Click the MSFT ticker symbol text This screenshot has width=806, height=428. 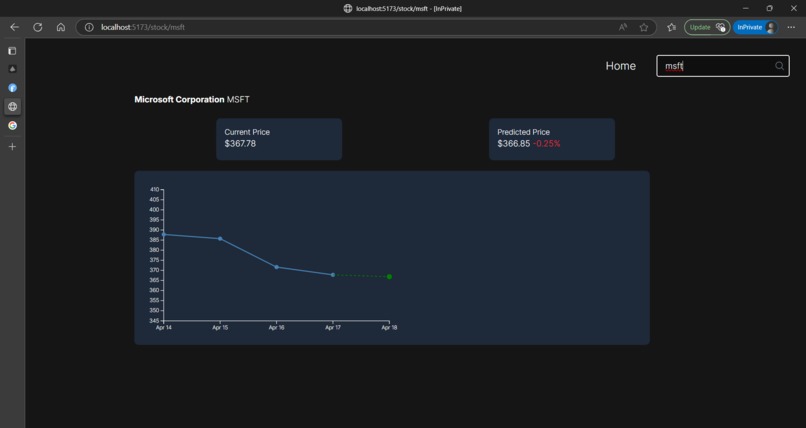coord(238,99)
